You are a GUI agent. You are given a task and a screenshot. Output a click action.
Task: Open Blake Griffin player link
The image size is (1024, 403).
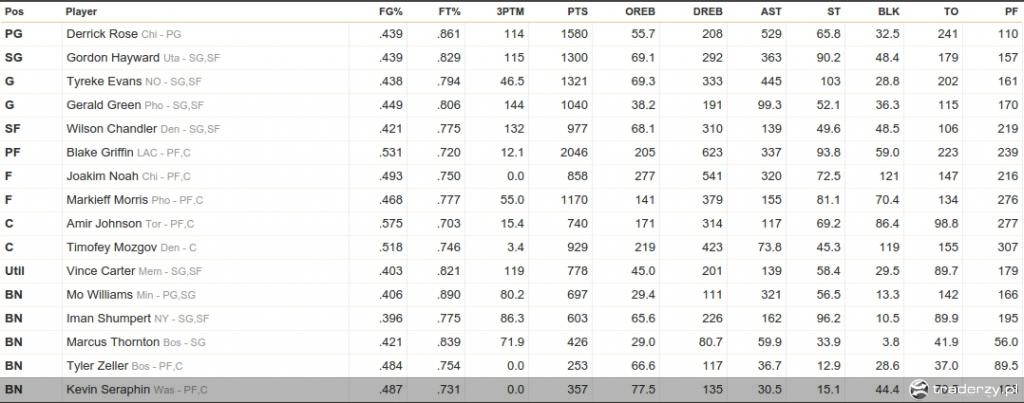100,152
